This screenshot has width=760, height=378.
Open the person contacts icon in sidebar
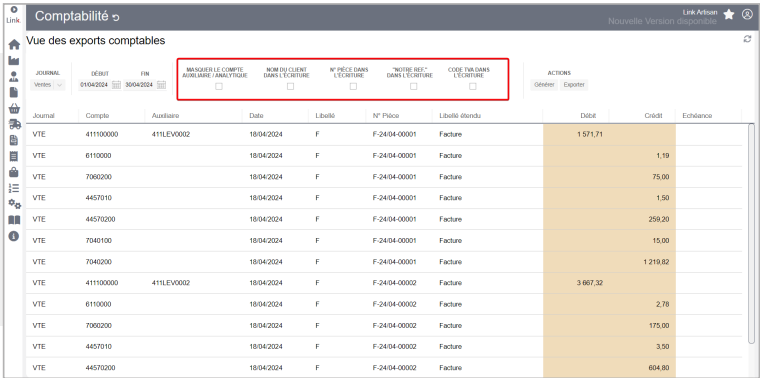[x=14, y=76]
